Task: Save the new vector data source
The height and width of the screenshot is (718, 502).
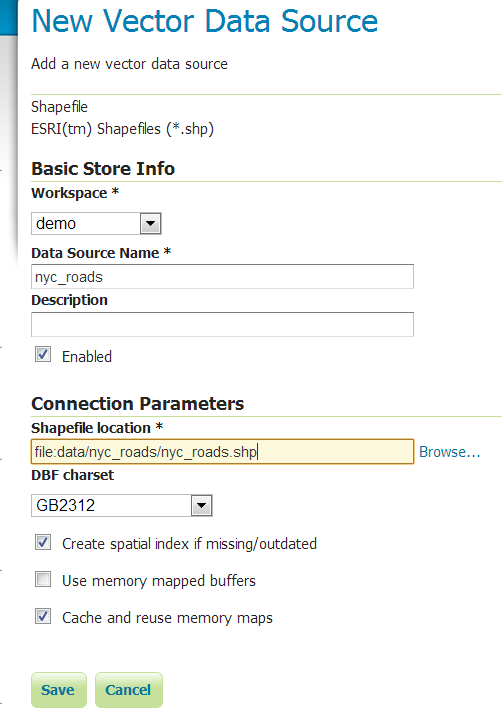Action: (x=59, y=690)
